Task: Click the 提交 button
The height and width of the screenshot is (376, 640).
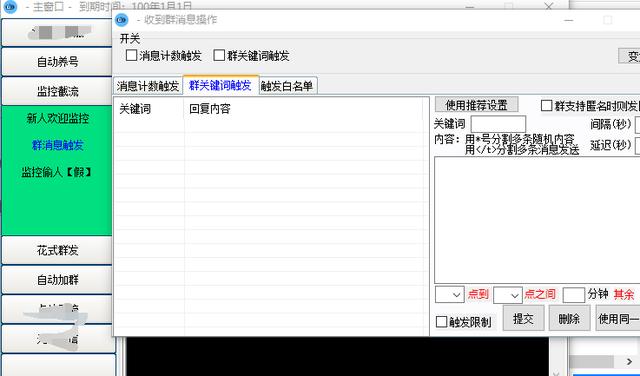Action: 523,318
